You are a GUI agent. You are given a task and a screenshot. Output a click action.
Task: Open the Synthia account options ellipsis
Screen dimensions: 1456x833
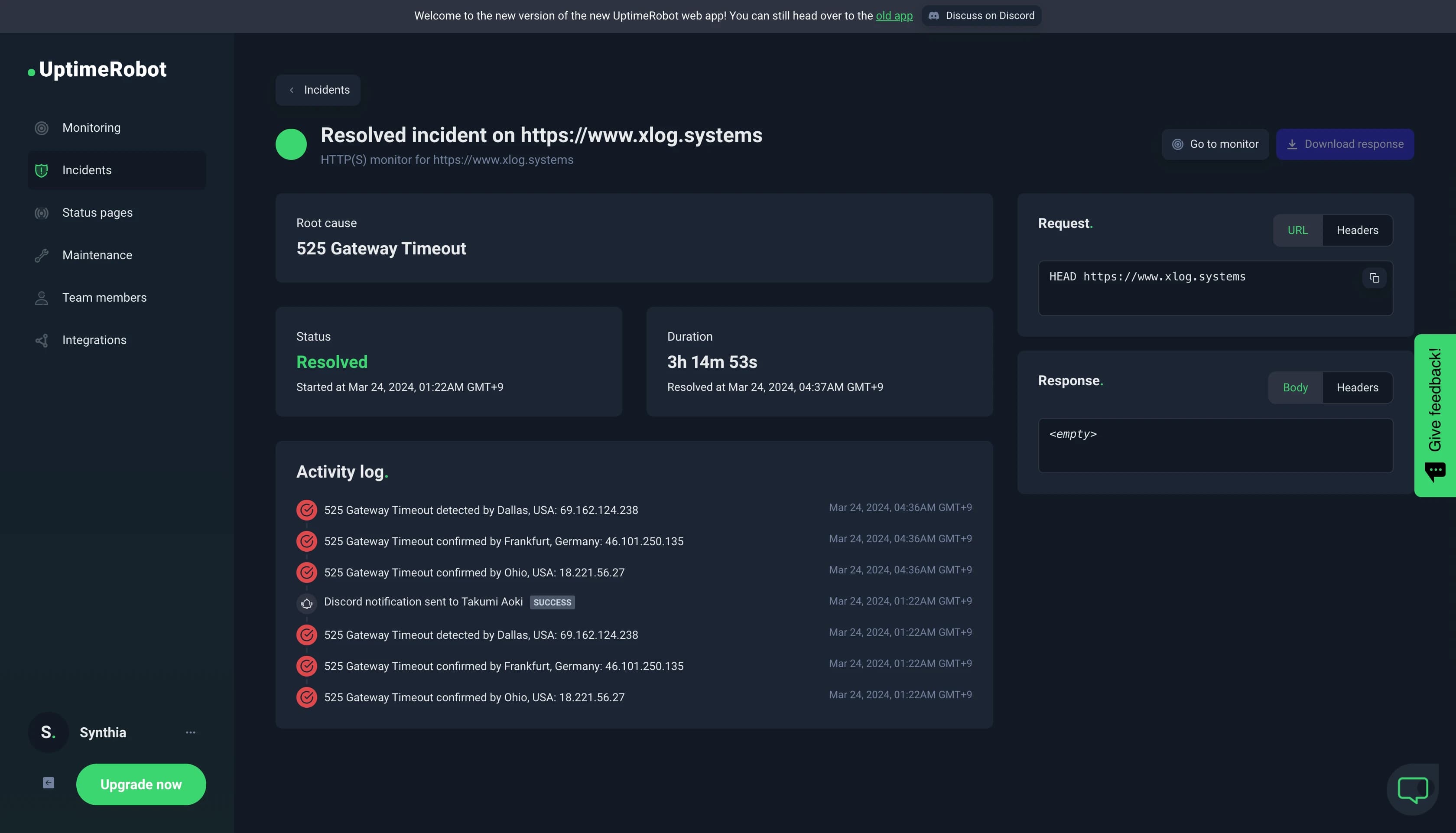(x=190, y=732)
